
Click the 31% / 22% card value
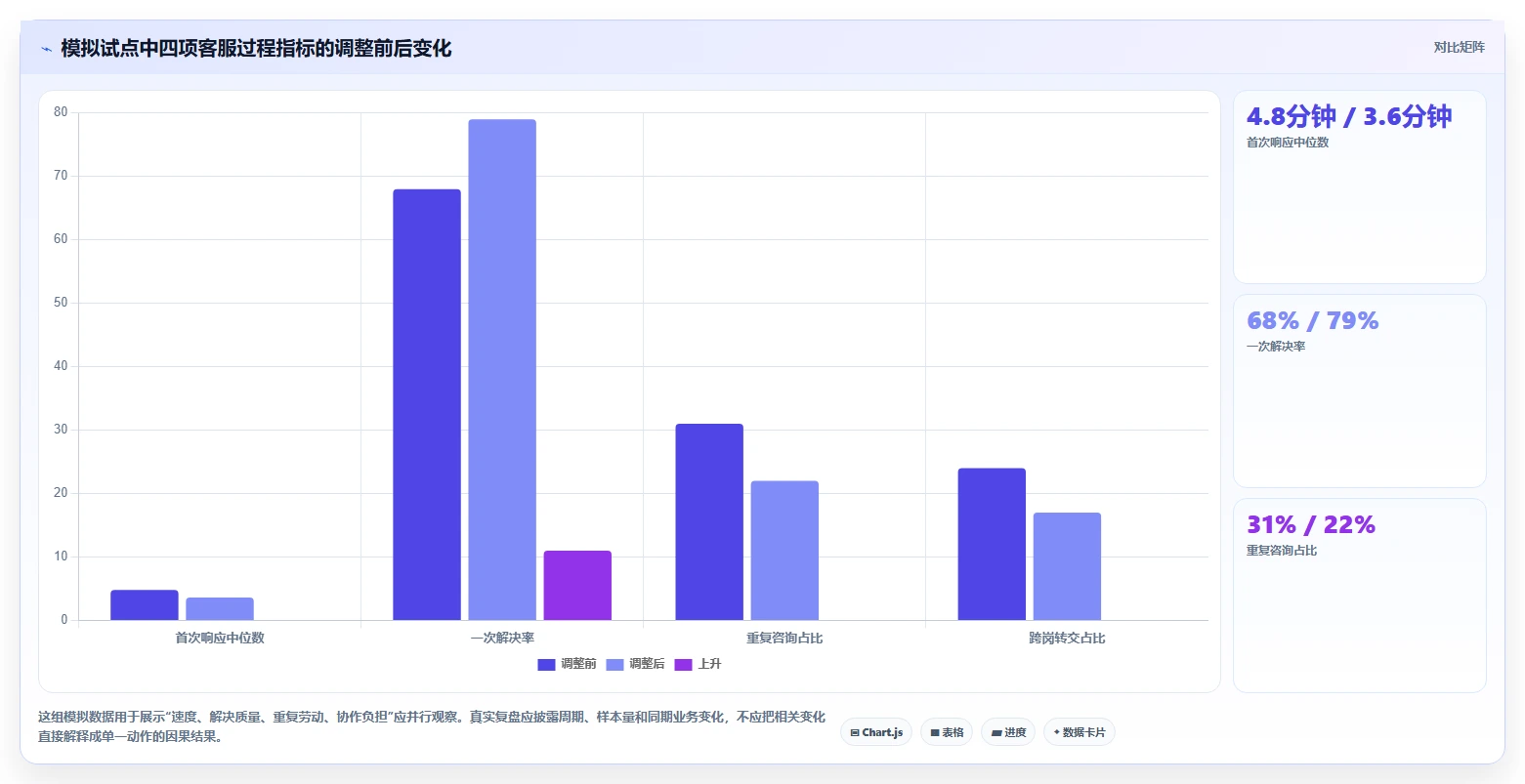point(1311,524)
